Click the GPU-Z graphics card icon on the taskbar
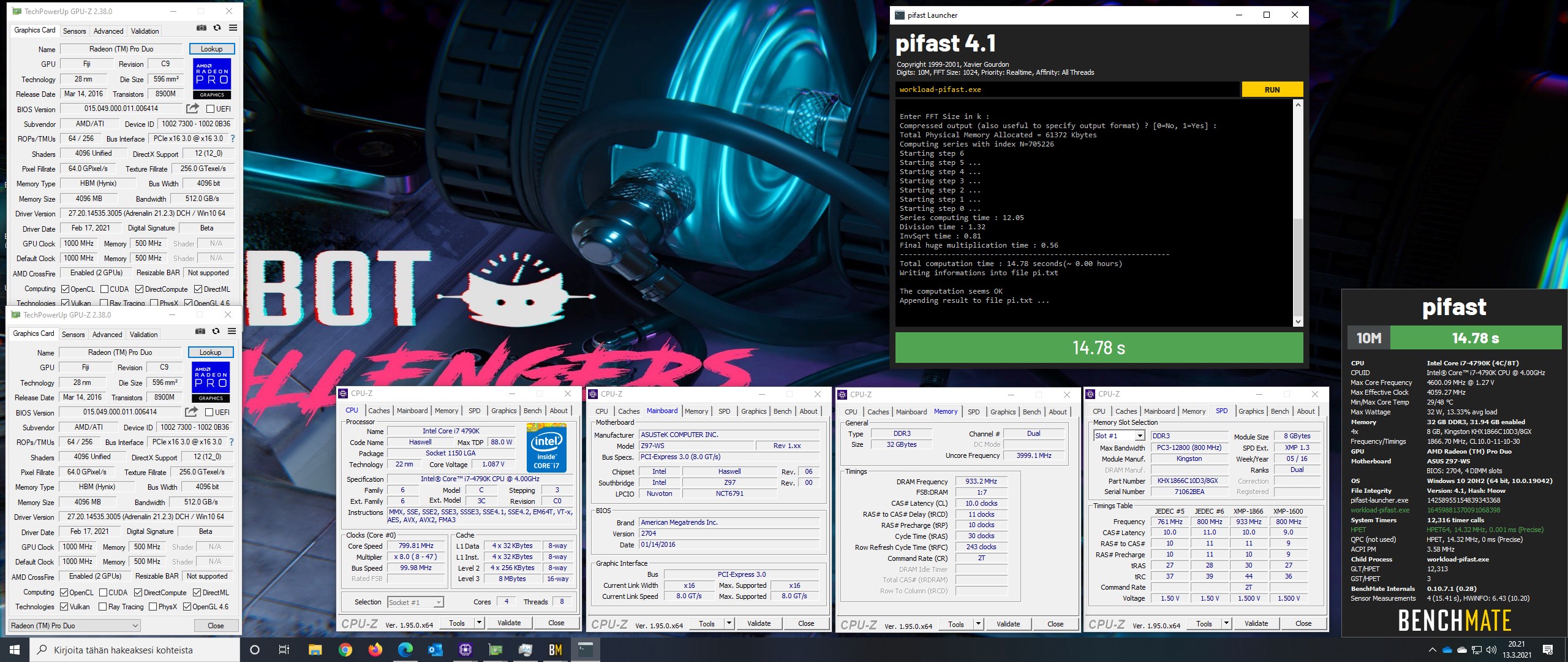This screenshot has width=1568, height=662. click(495, 650)
